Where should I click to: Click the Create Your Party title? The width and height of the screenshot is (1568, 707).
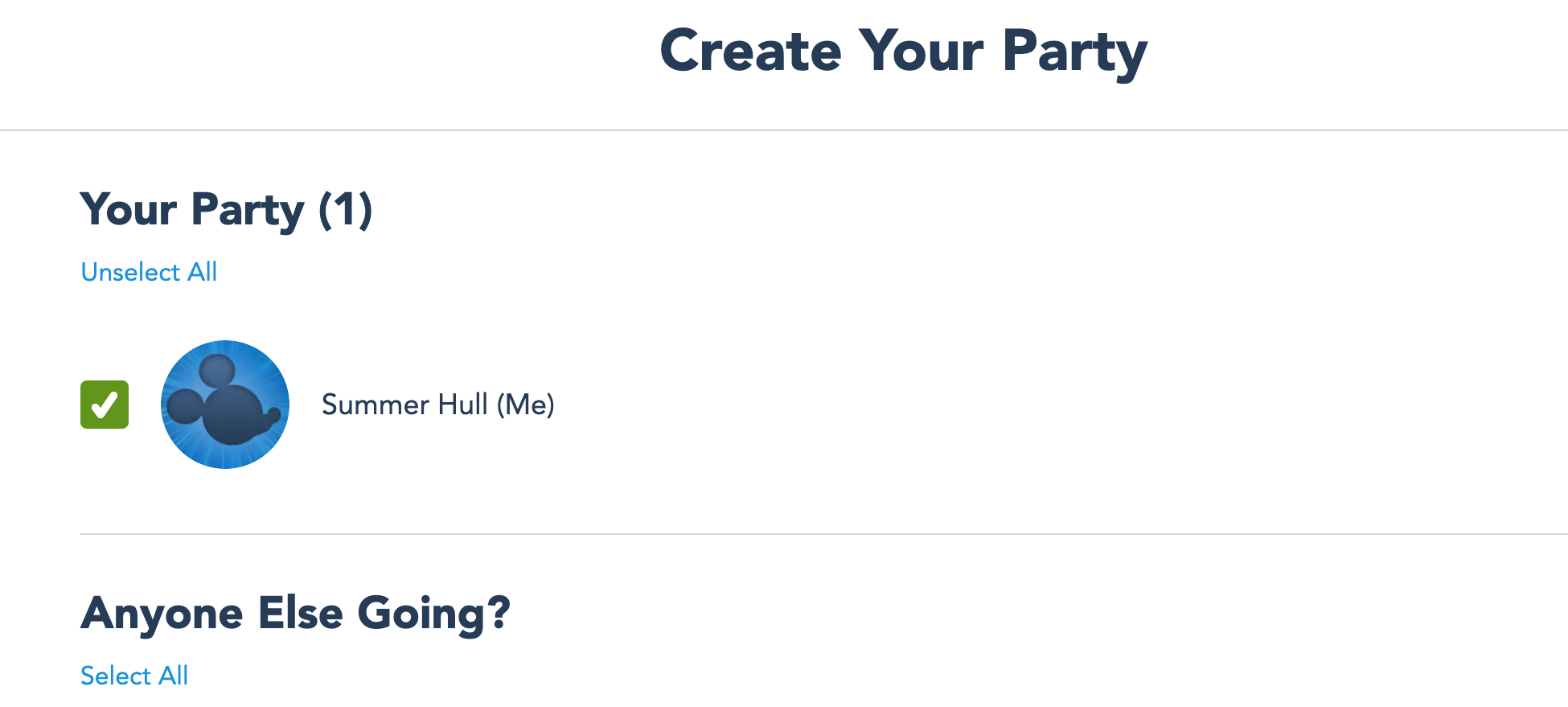(903, 51)
